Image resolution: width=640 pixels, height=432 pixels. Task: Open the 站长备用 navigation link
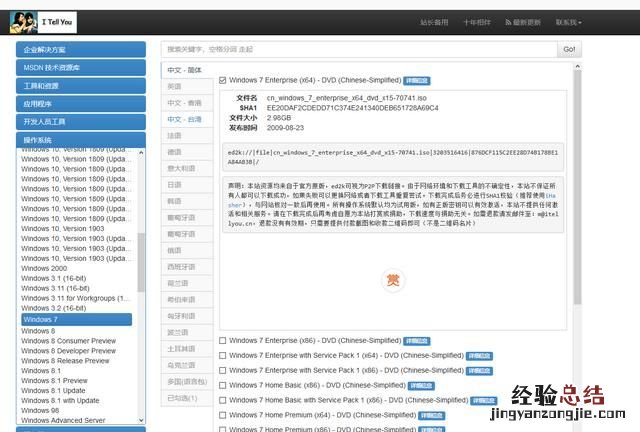[x=434, y=22]
